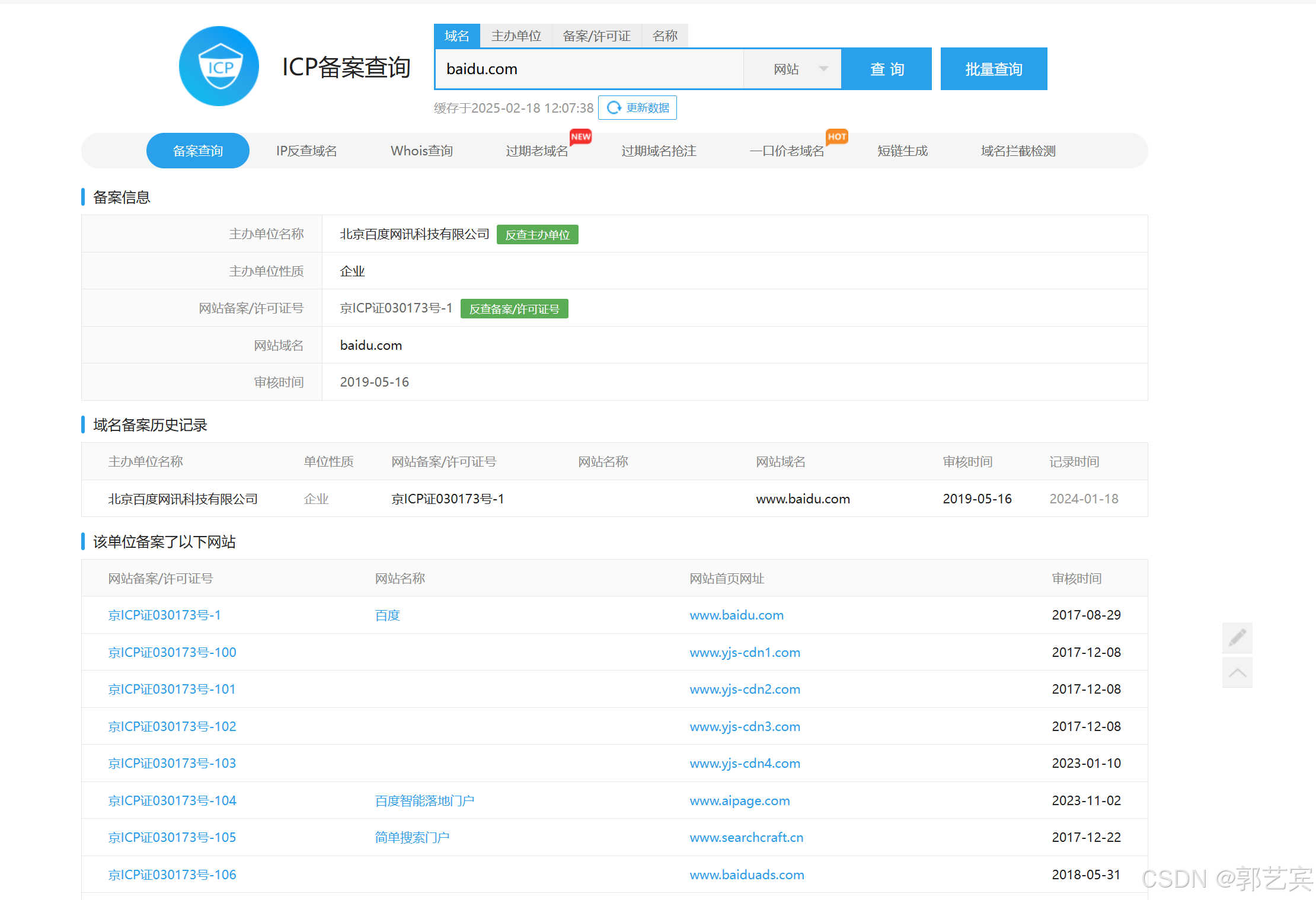This screenshot has width=1316, height=900.
Task: Open the IP反查域名 nav item
Action: 306,151
